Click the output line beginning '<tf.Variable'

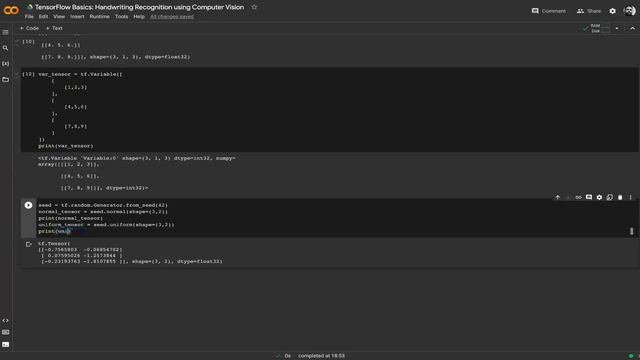pos(137,158)
